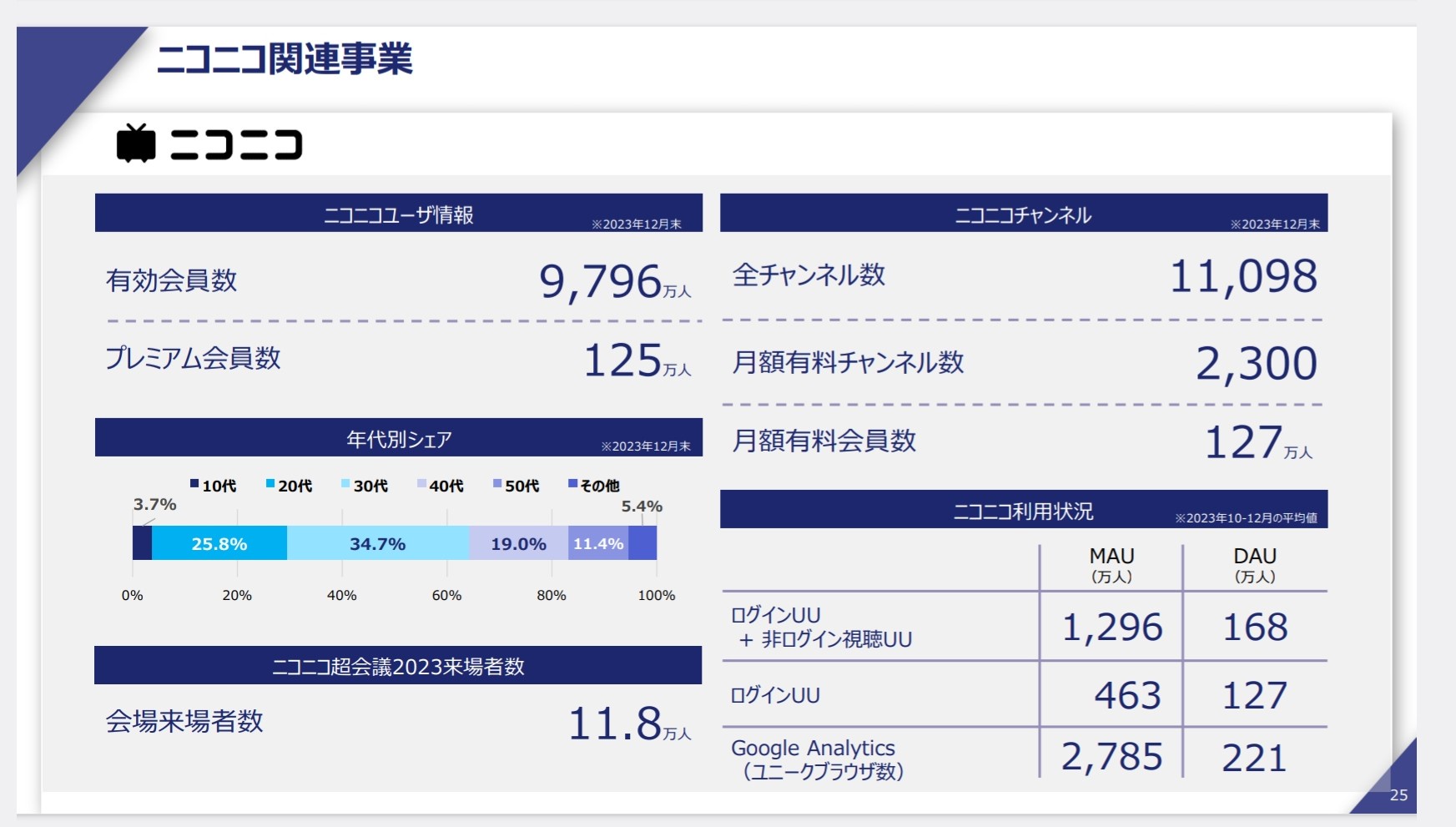This screenshot has height=827, width=1456.
Task: Click the 127 DAU value in ログインUU row
Action: tap(1255, 696)
